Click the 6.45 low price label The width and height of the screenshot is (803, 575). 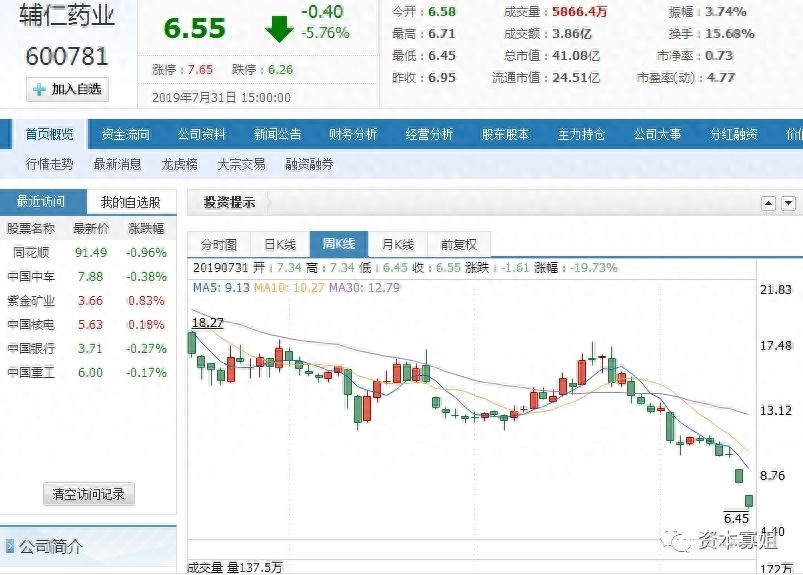coord(736,518)
